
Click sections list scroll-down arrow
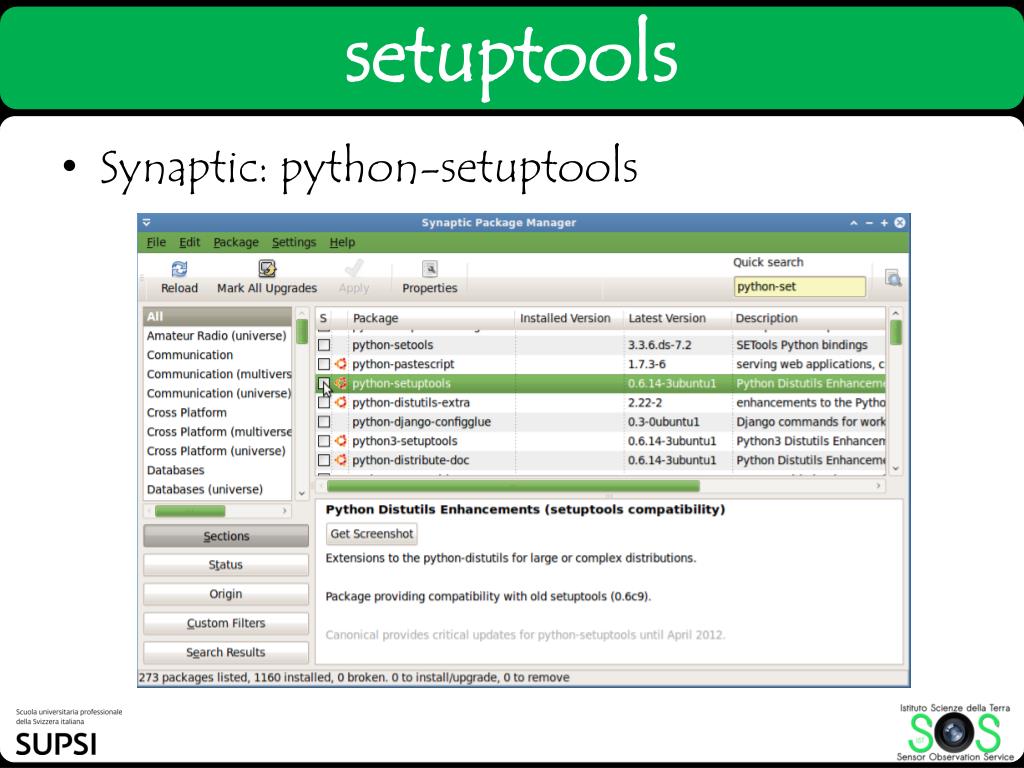coord(302,494)
